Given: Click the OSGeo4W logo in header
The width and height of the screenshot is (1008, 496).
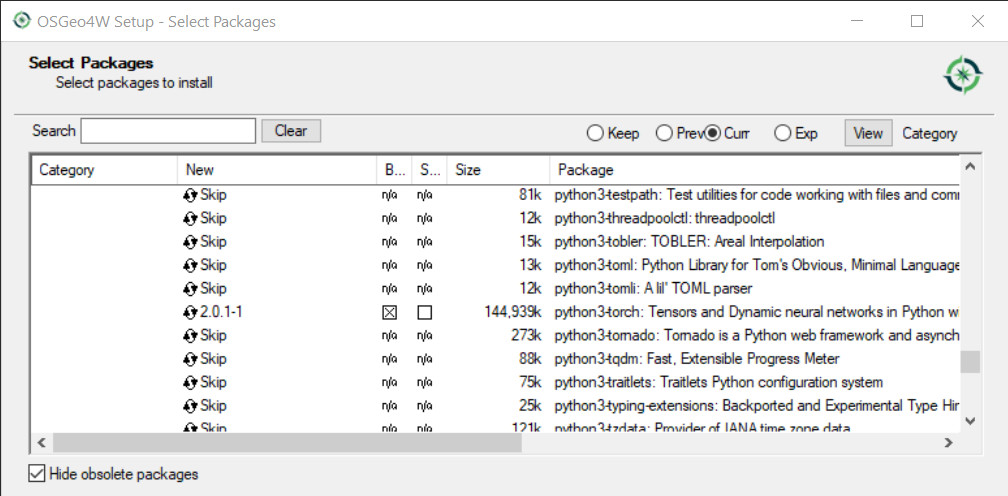Looking at the screenshot, I should [962, 75].
